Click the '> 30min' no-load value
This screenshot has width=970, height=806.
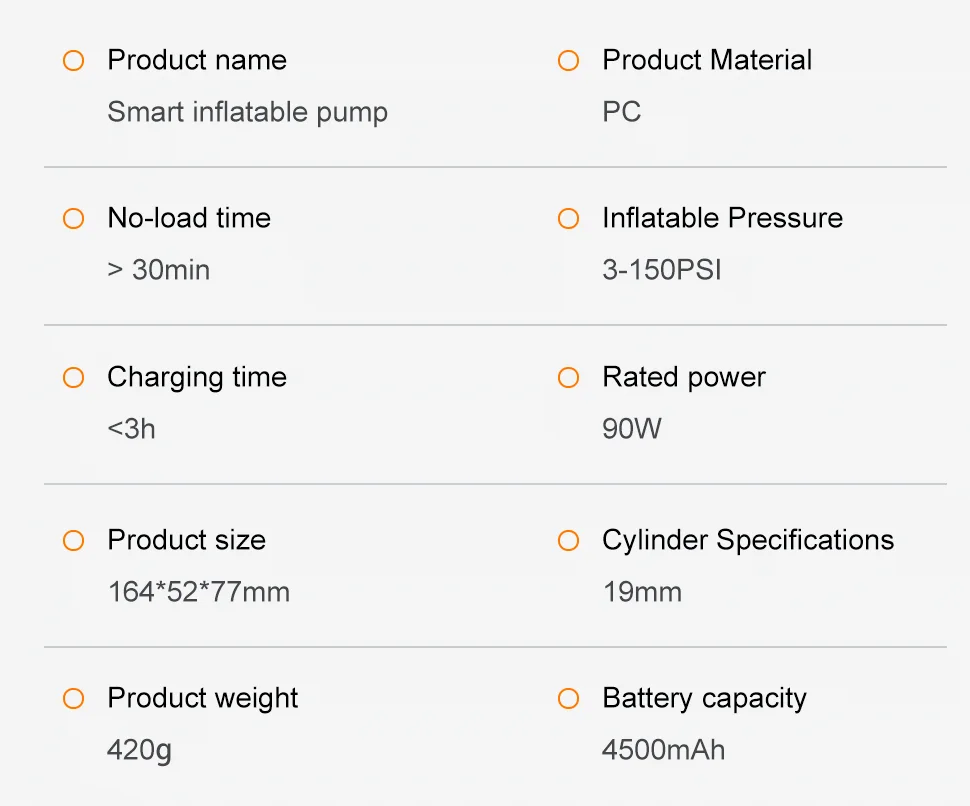158,270
